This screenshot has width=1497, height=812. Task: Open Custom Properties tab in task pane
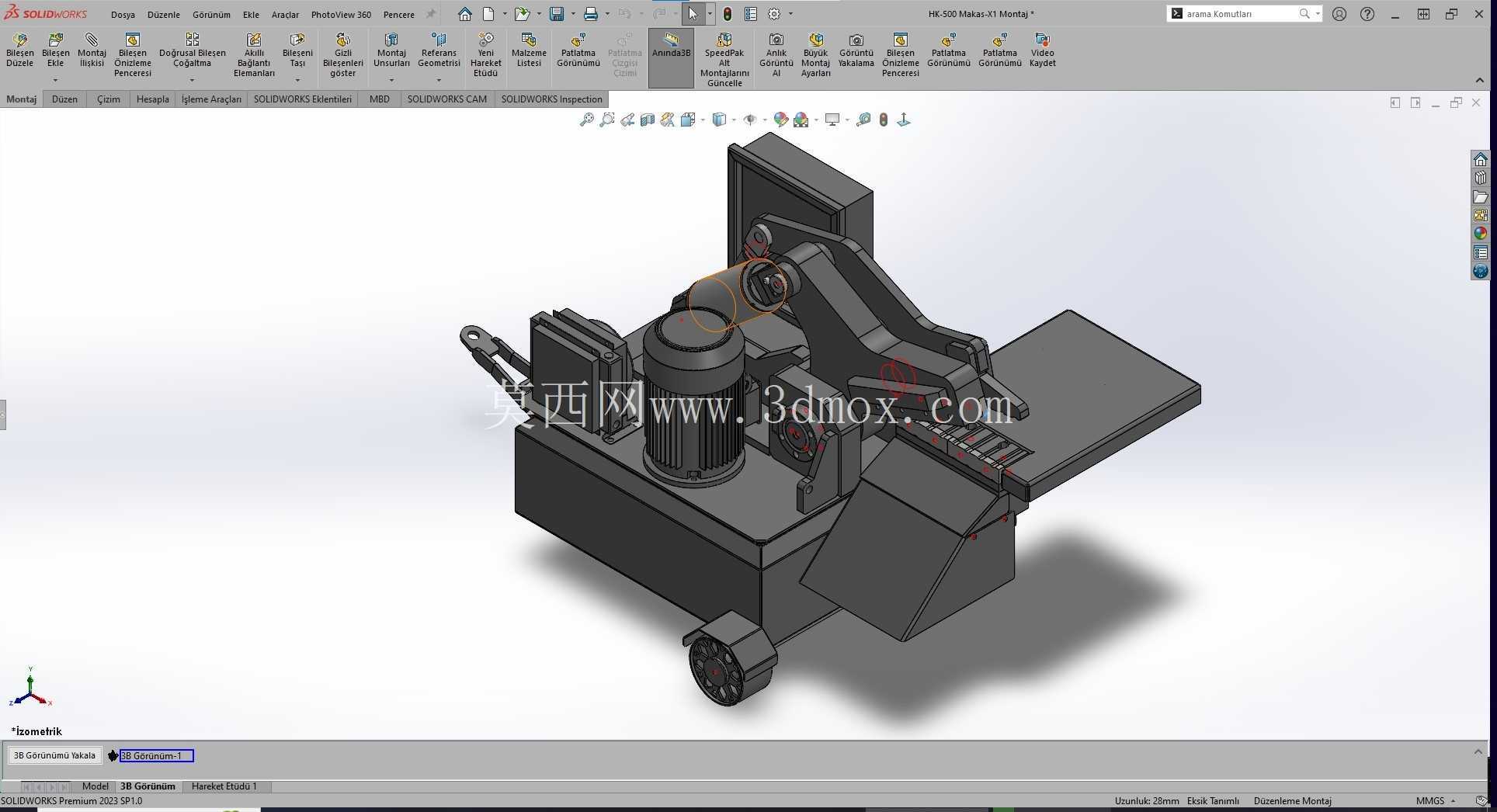(x=1480, y=252)
